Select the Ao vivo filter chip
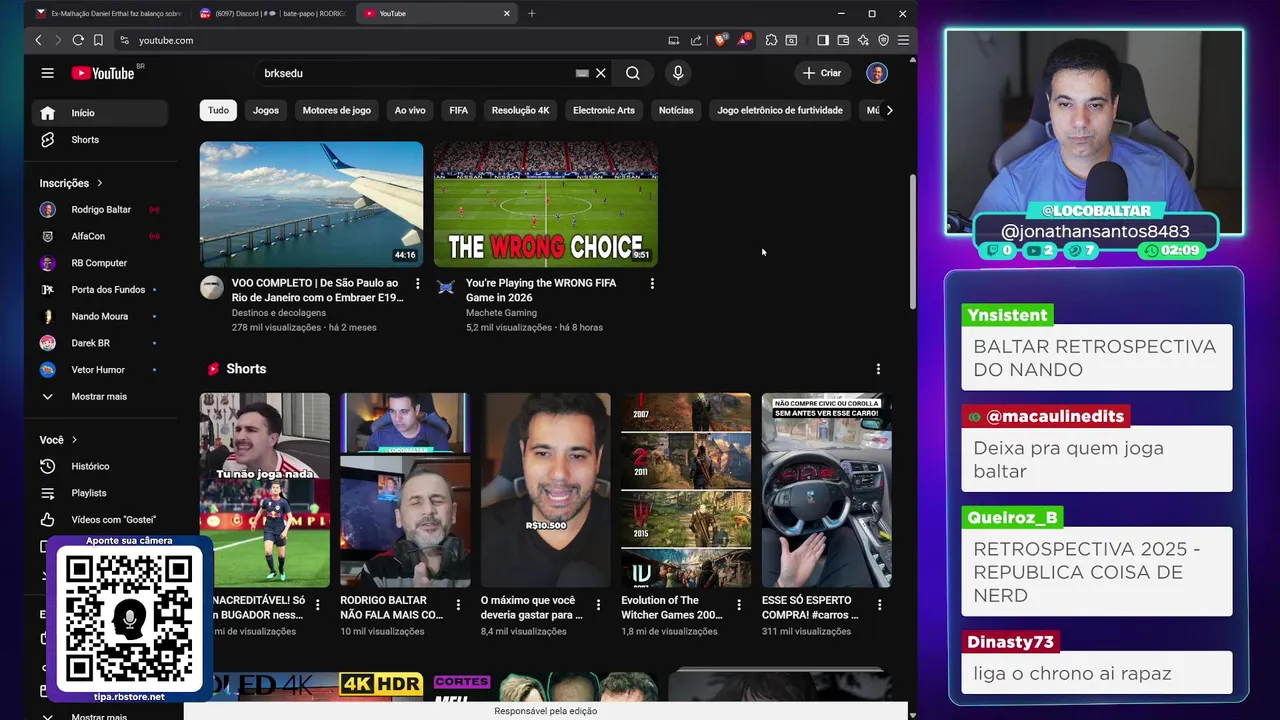Image resolution: width=1280 pixels, height=720 pixels. click(410, 110)
